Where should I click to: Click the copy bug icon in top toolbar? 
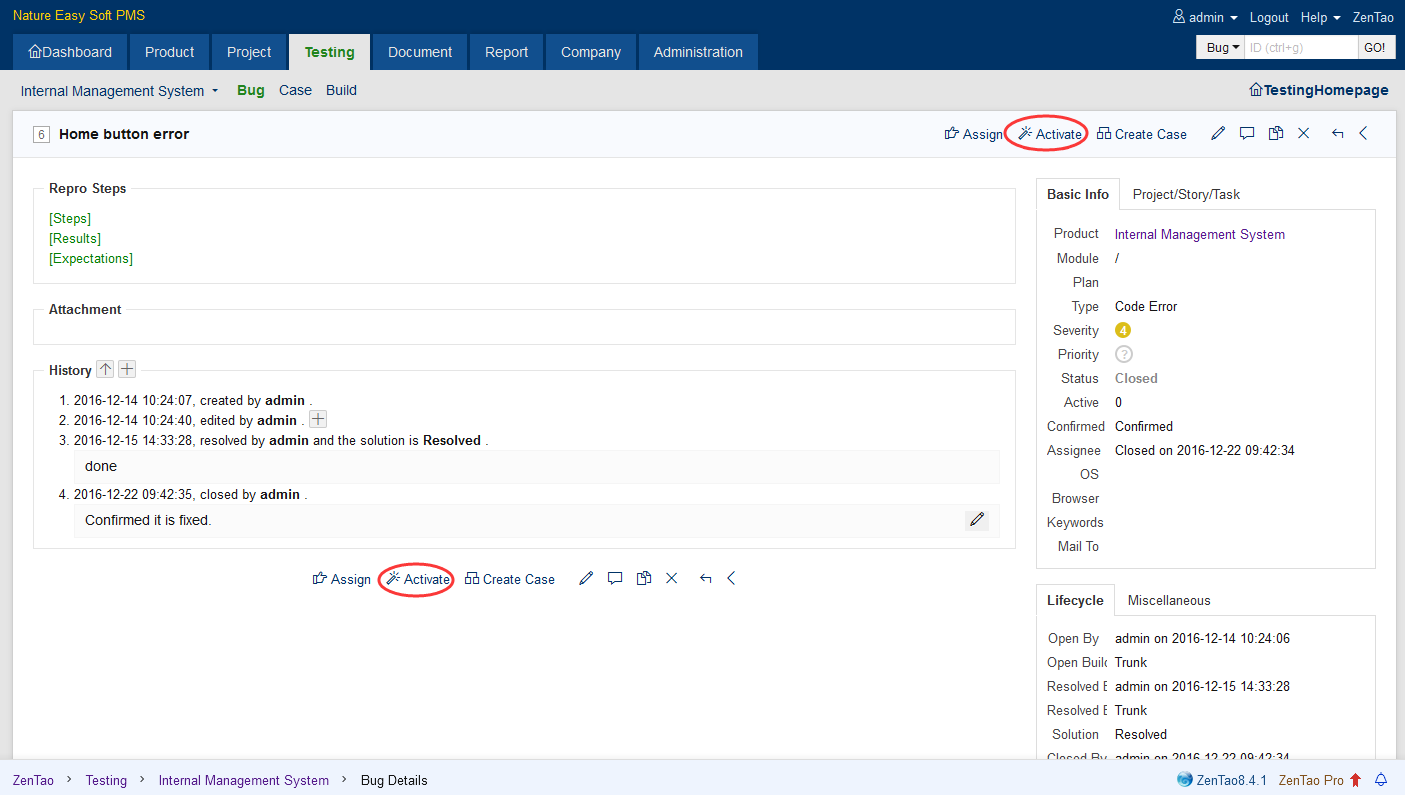(1275, 134)
